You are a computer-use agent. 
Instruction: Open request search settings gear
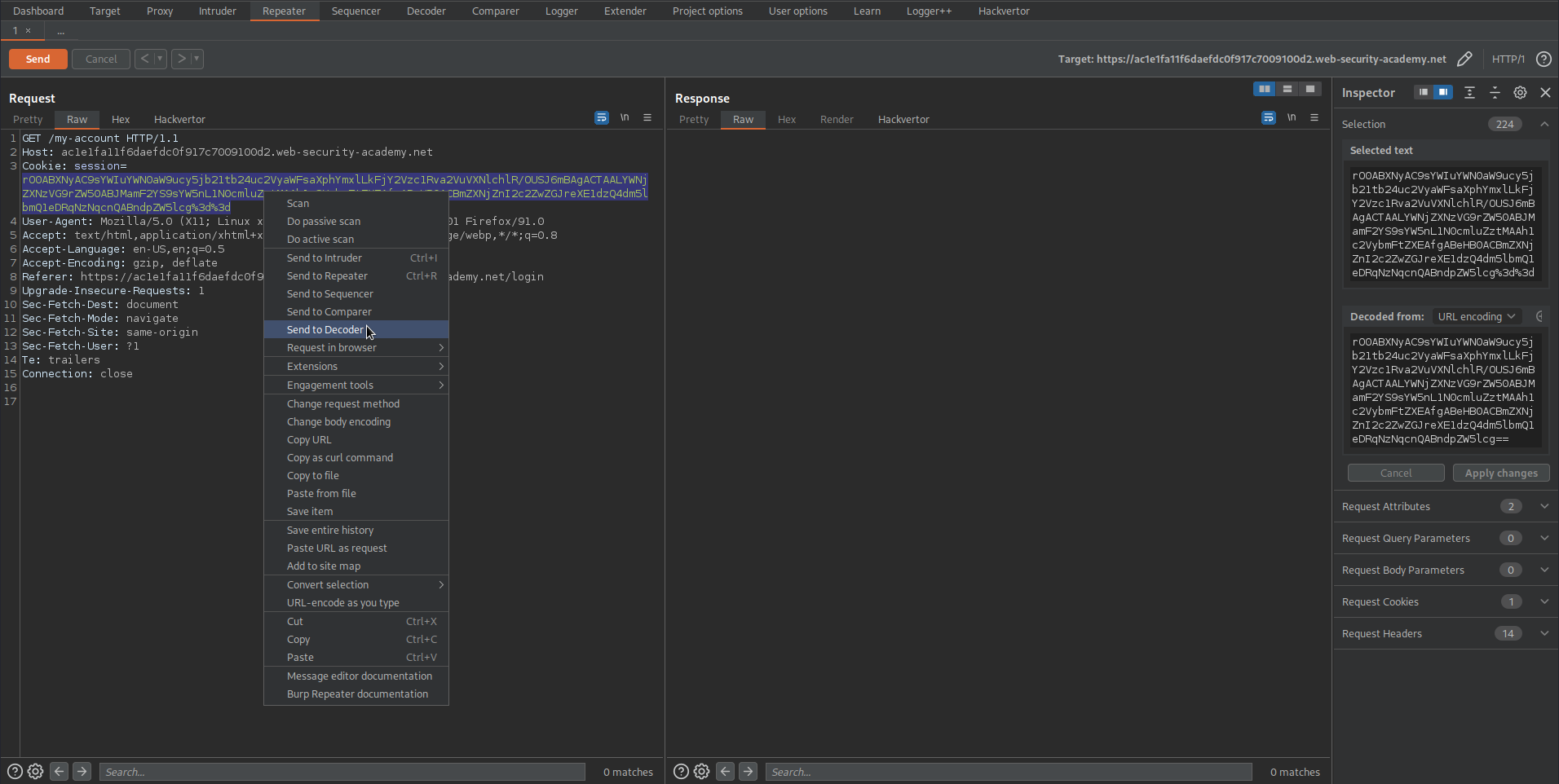[x=35, y=771]
